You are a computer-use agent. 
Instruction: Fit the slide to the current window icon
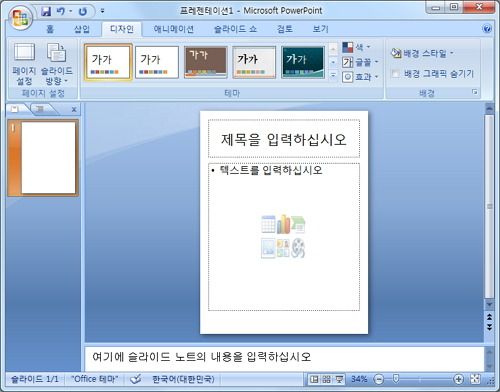pos(475,379)
